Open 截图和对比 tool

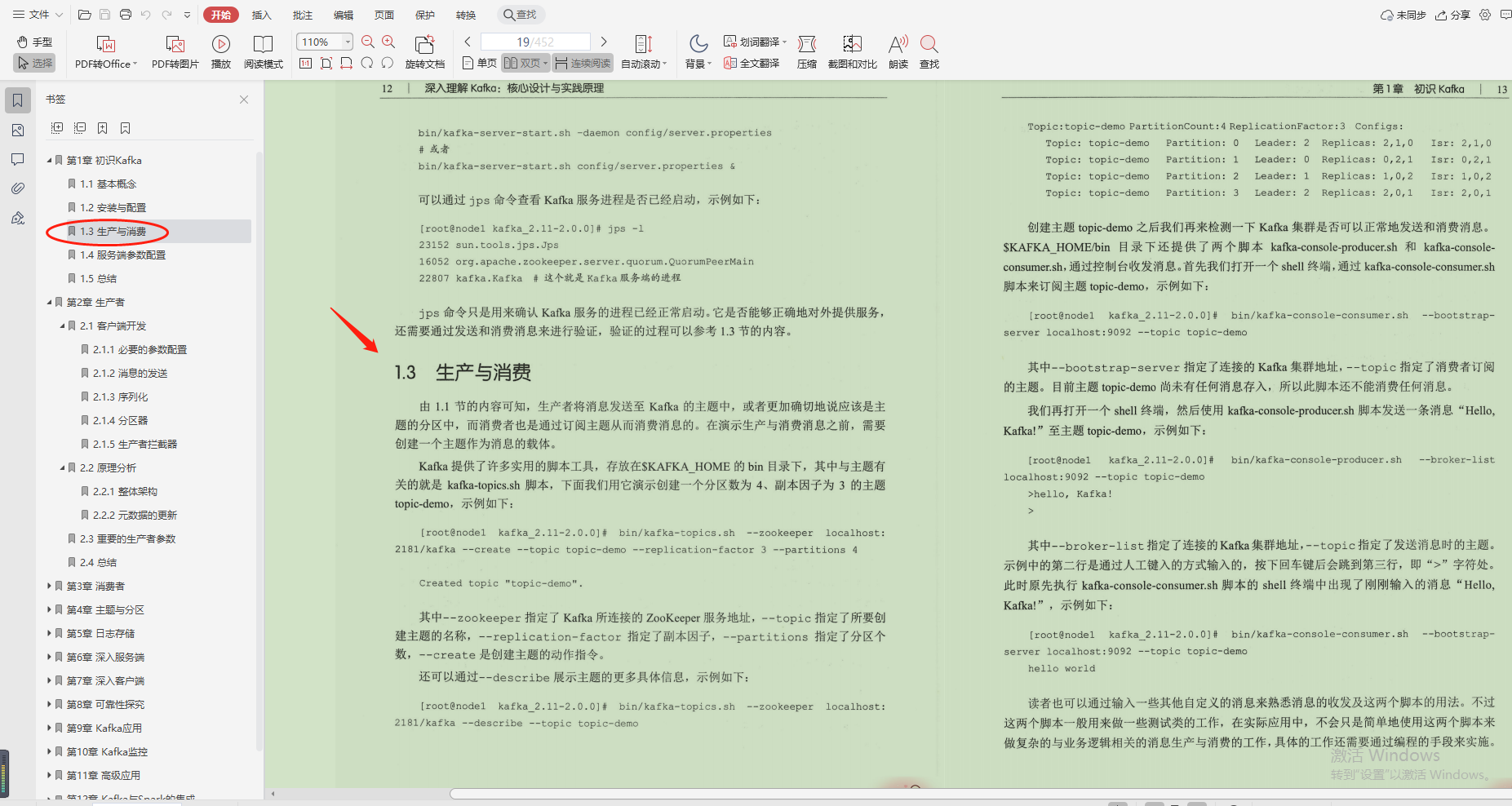[x=853, y=52]
